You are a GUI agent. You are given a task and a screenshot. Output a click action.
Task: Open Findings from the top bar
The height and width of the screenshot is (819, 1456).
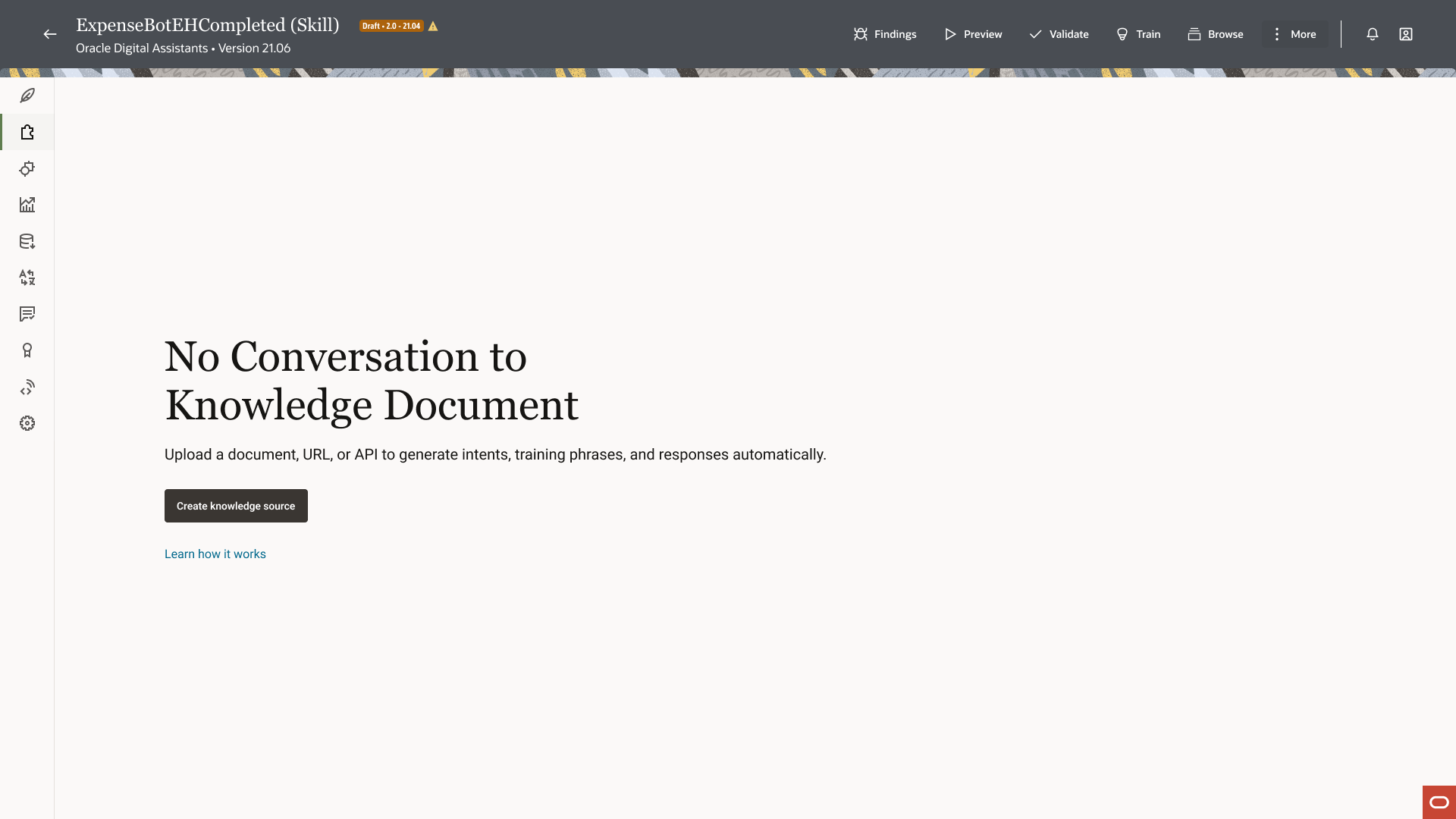pyautogui.click(x=885, y=34)
